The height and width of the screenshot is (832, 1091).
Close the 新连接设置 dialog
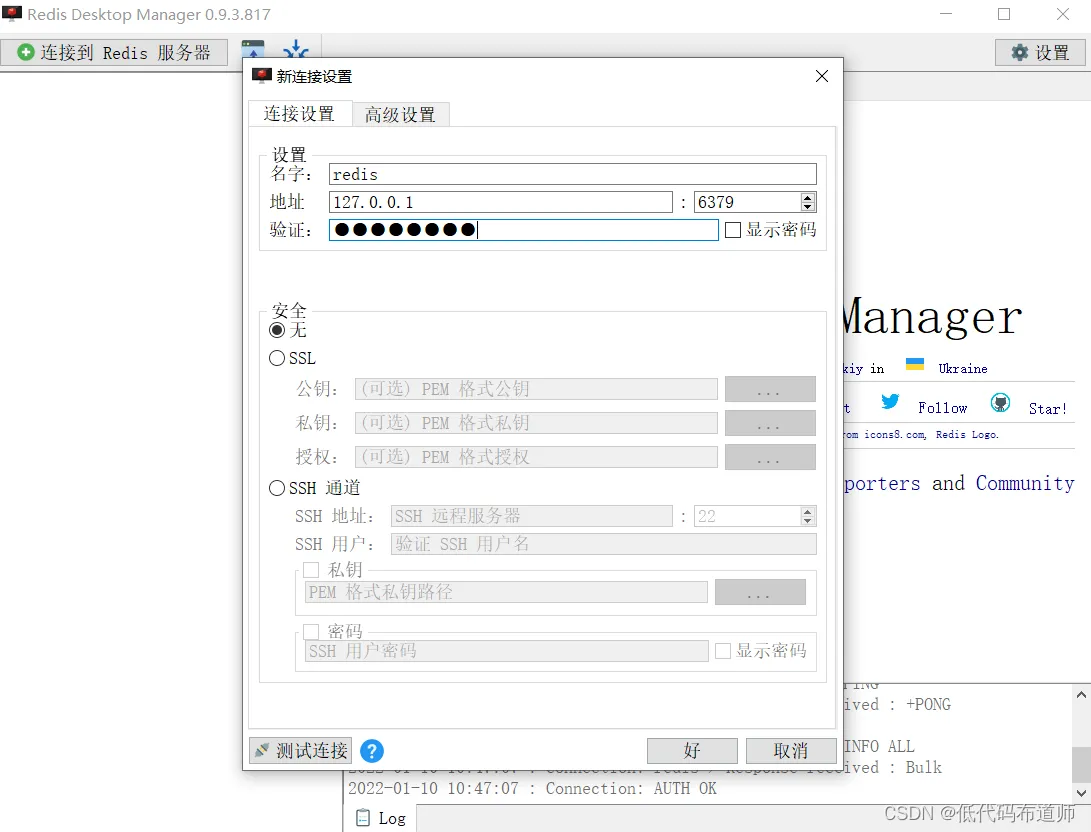click(x=822, y=76)
